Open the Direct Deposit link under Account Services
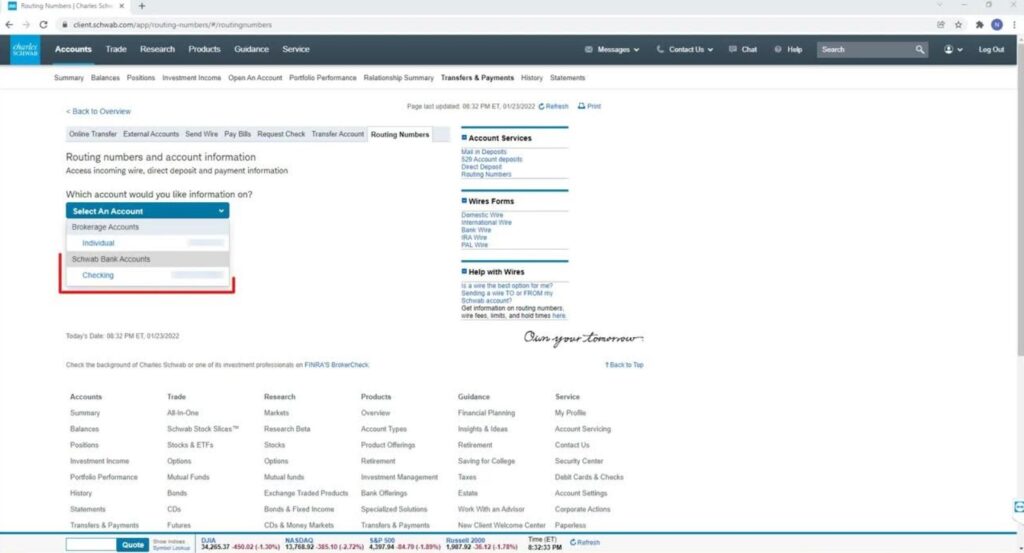1024x553 pixels. tap(481, 167)
